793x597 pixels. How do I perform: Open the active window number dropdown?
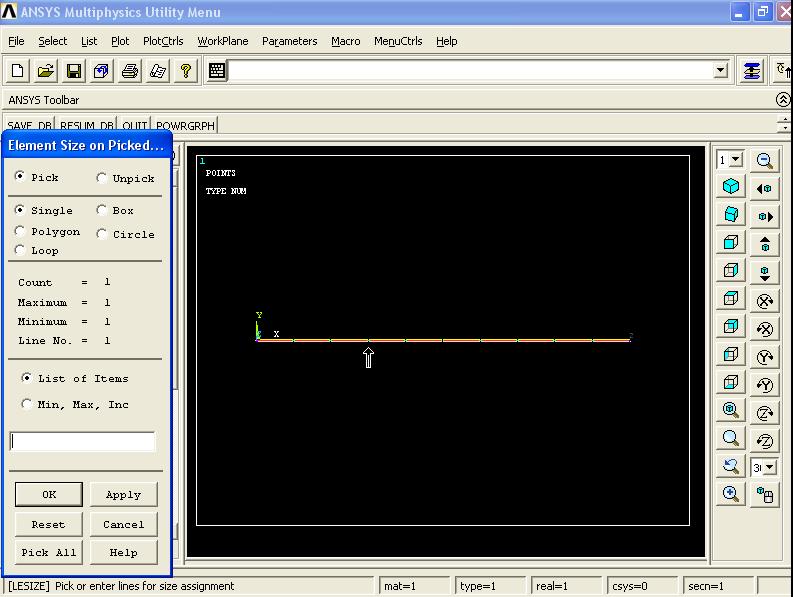(736, 160)
